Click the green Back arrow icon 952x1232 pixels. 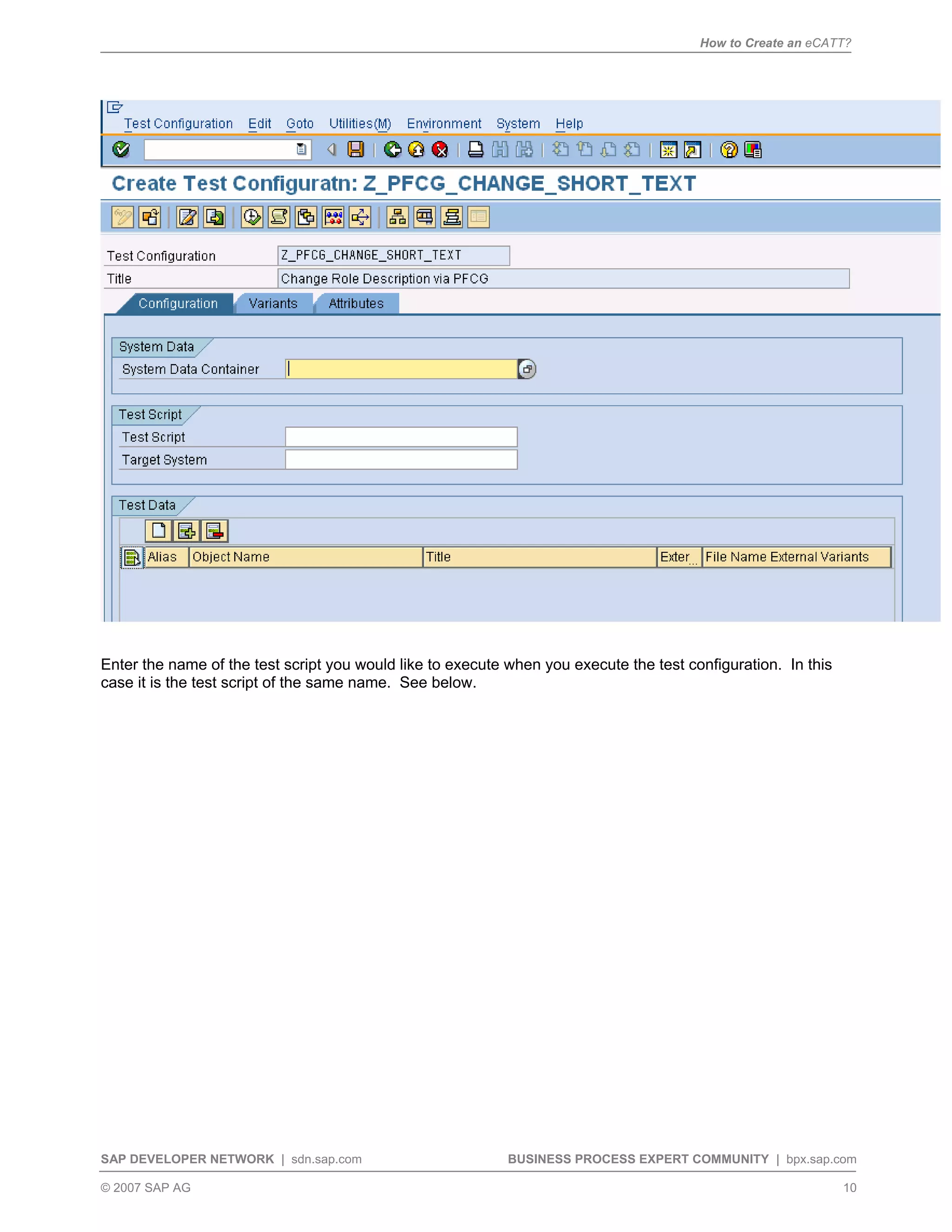click(392, 150)
